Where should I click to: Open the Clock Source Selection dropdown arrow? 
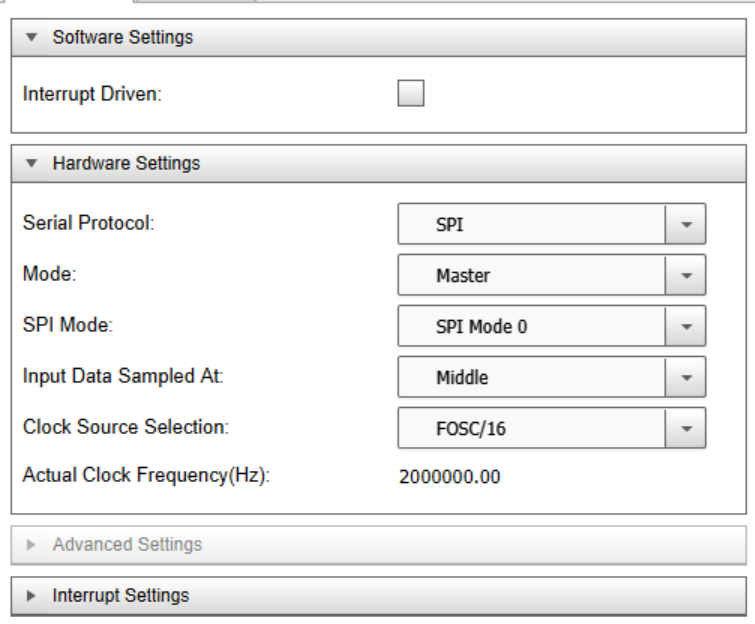(x=686, y=429)
